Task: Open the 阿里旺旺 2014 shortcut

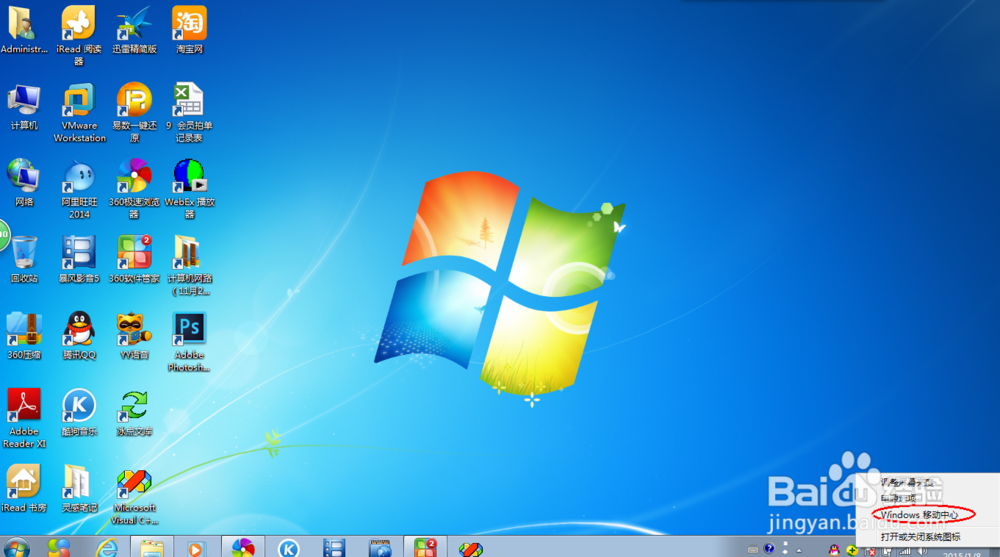Action: (x=79, y=189)
